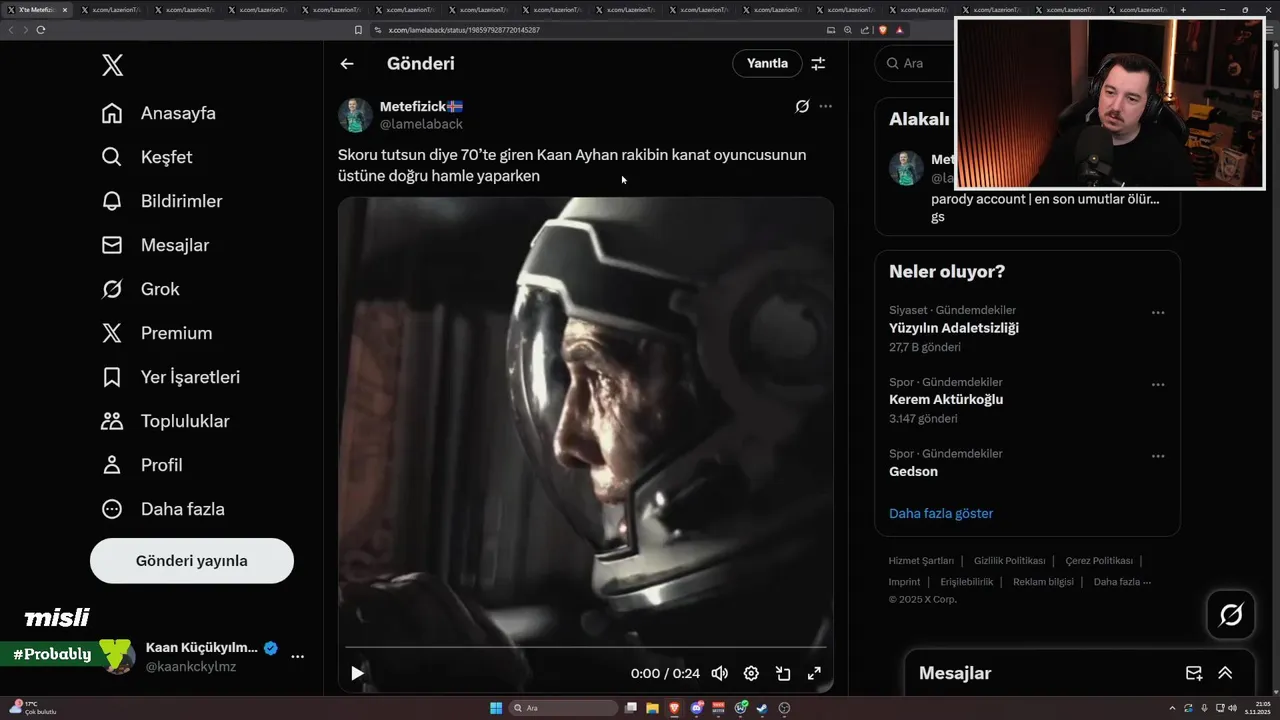Click Gönderi yayınla button
Viewport: 1280px width, 720px height.
[x=192, y=561]
